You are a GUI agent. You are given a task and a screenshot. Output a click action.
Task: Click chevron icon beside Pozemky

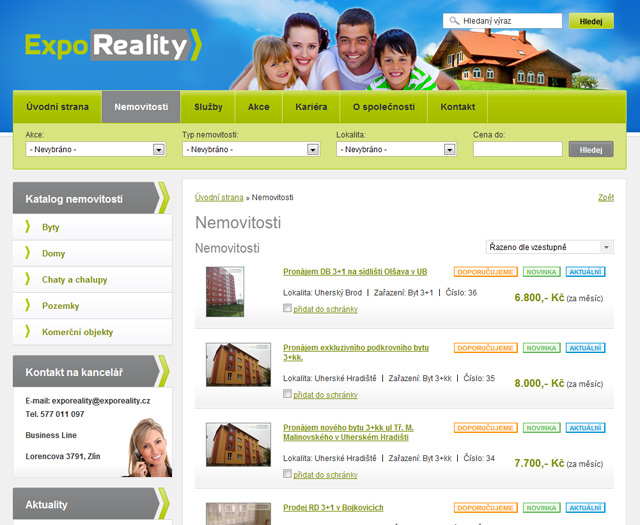(27, 305)
